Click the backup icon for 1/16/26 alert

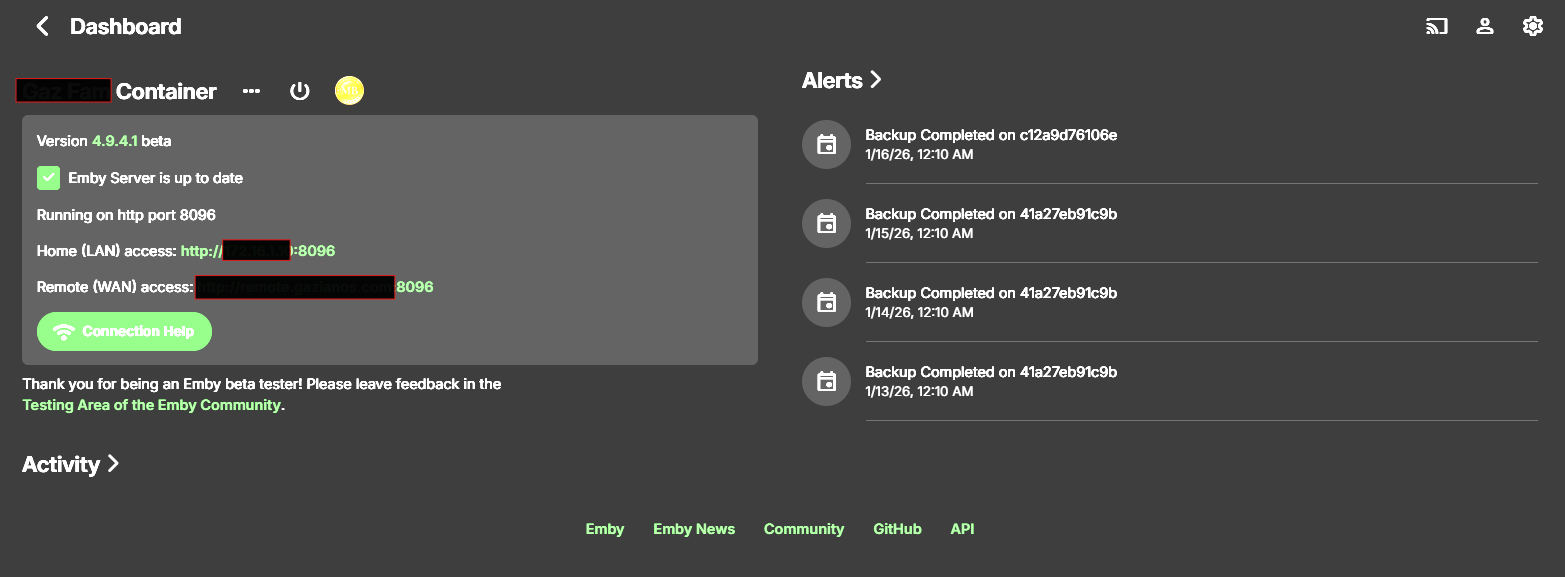[x=826, y=145]
